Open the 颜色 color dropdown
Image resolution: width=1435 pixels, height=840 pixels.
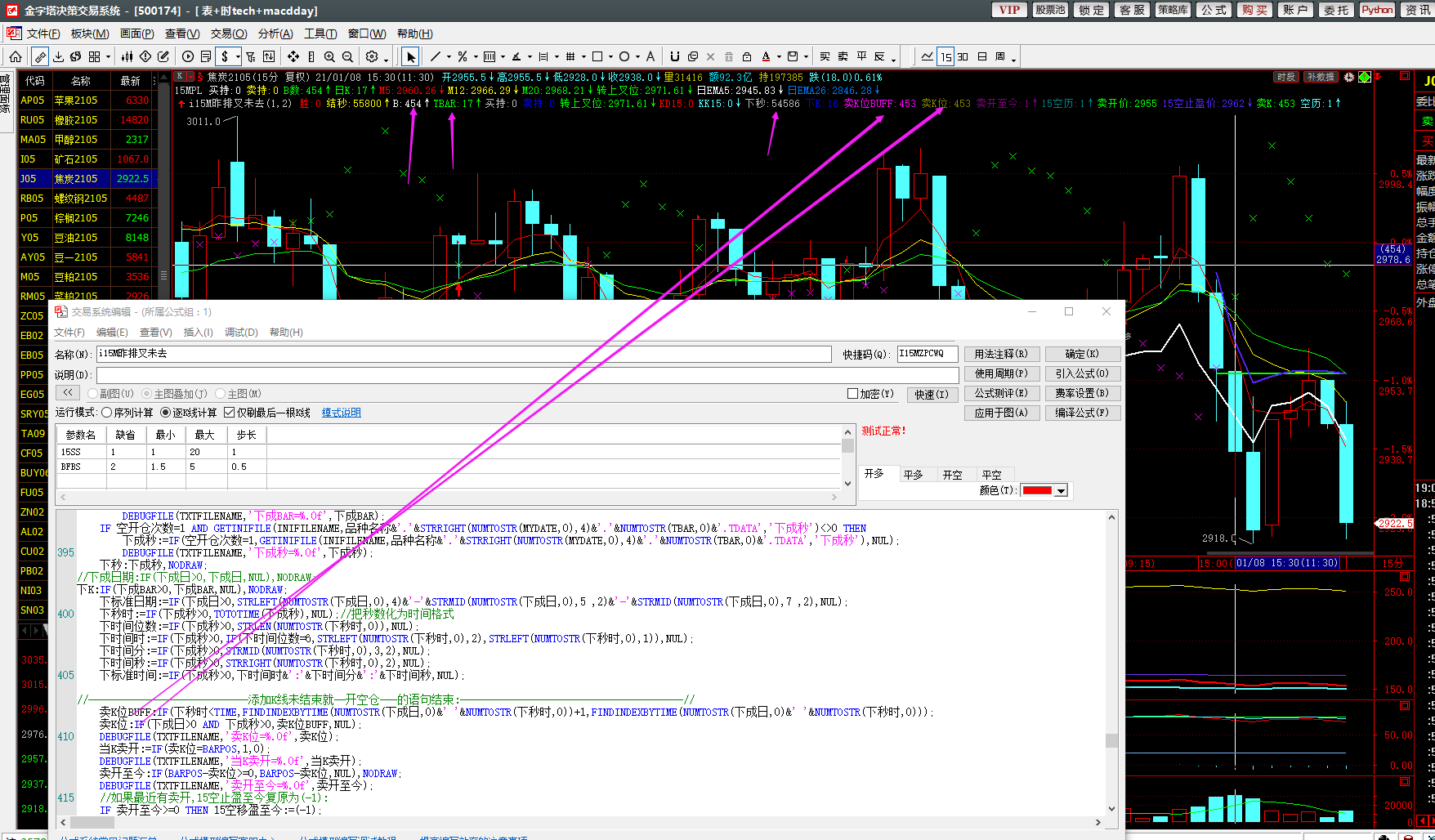coord(1061,490)
